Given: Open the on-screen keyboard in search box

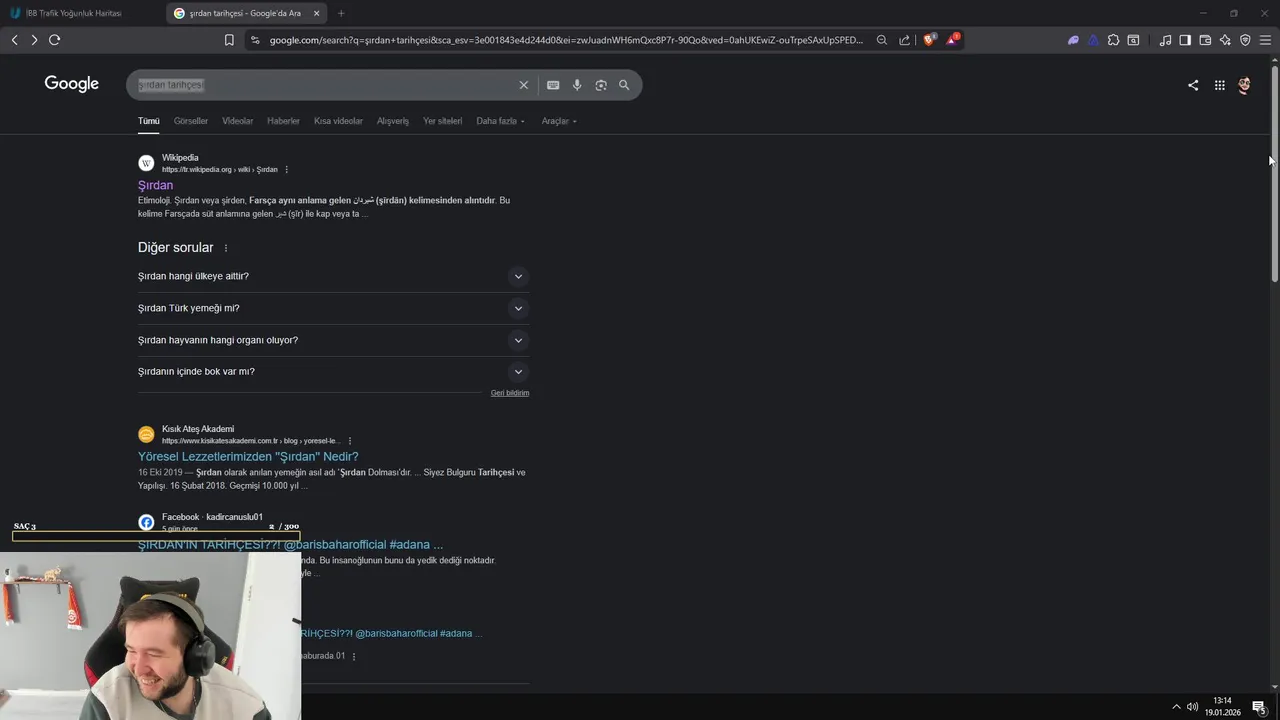Looking at the screenshot, I should tap(553, 85).
